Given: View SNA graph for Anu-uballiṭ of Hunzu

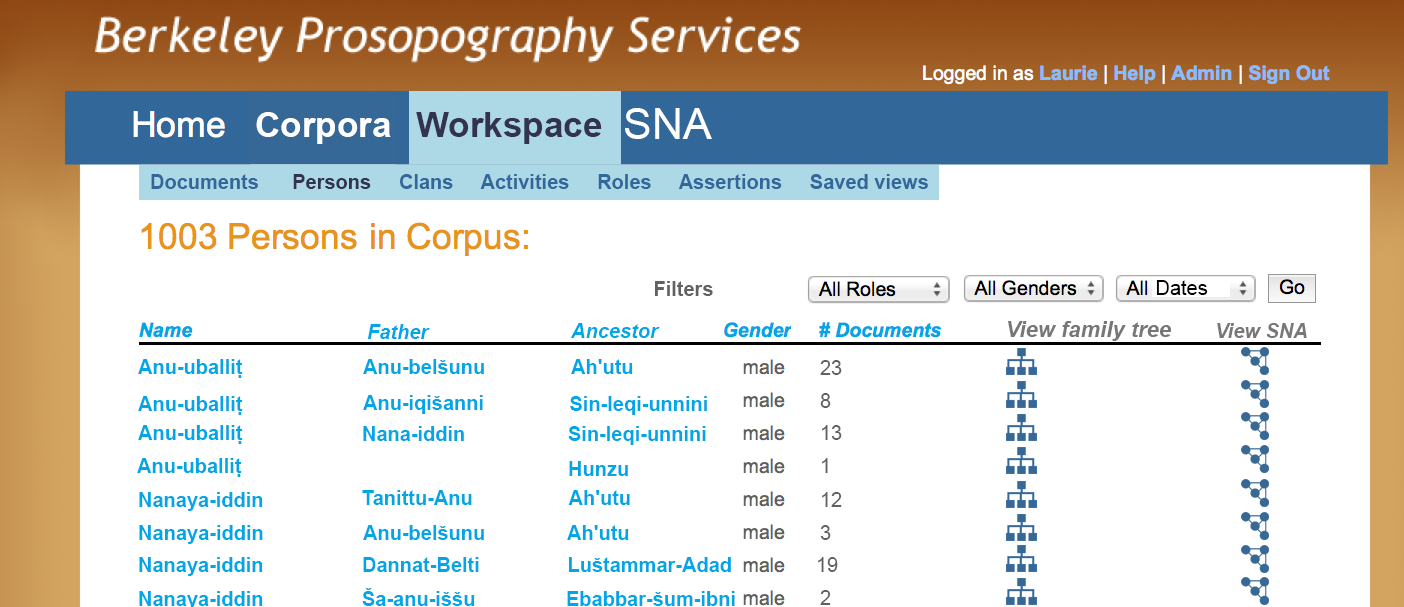Looking at the screenshot, I should point(1256,461).
